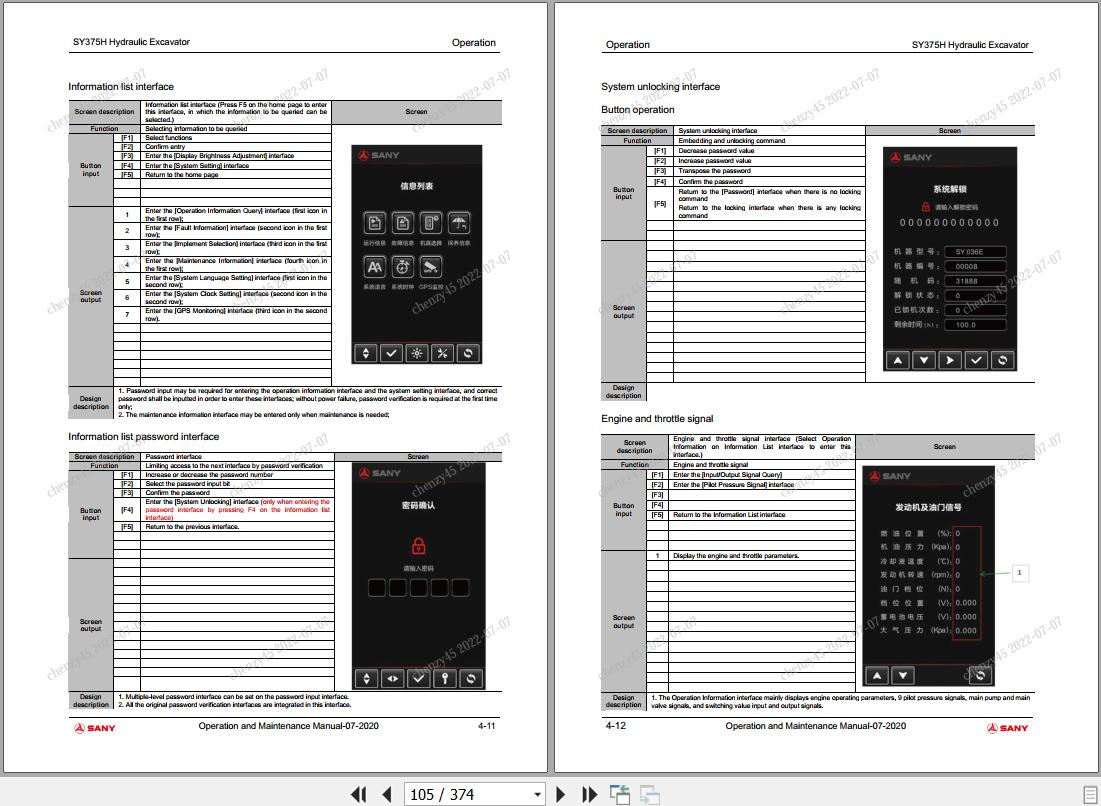Click the 'Enter the [Input/Output Signal Query]' row
Screen dimensions: 1101x806
[761, 475]
